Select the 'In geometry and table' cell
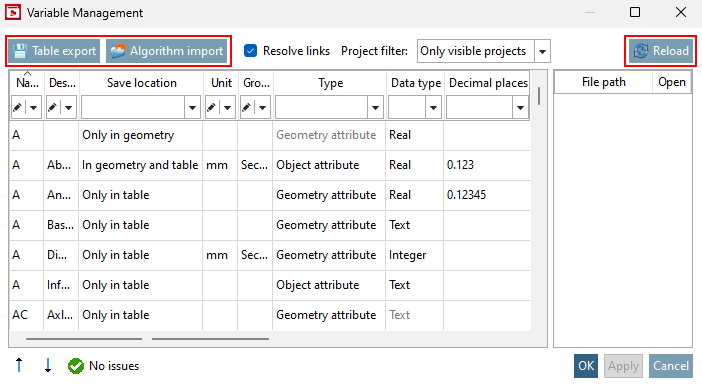 click(x=141, y=165)
